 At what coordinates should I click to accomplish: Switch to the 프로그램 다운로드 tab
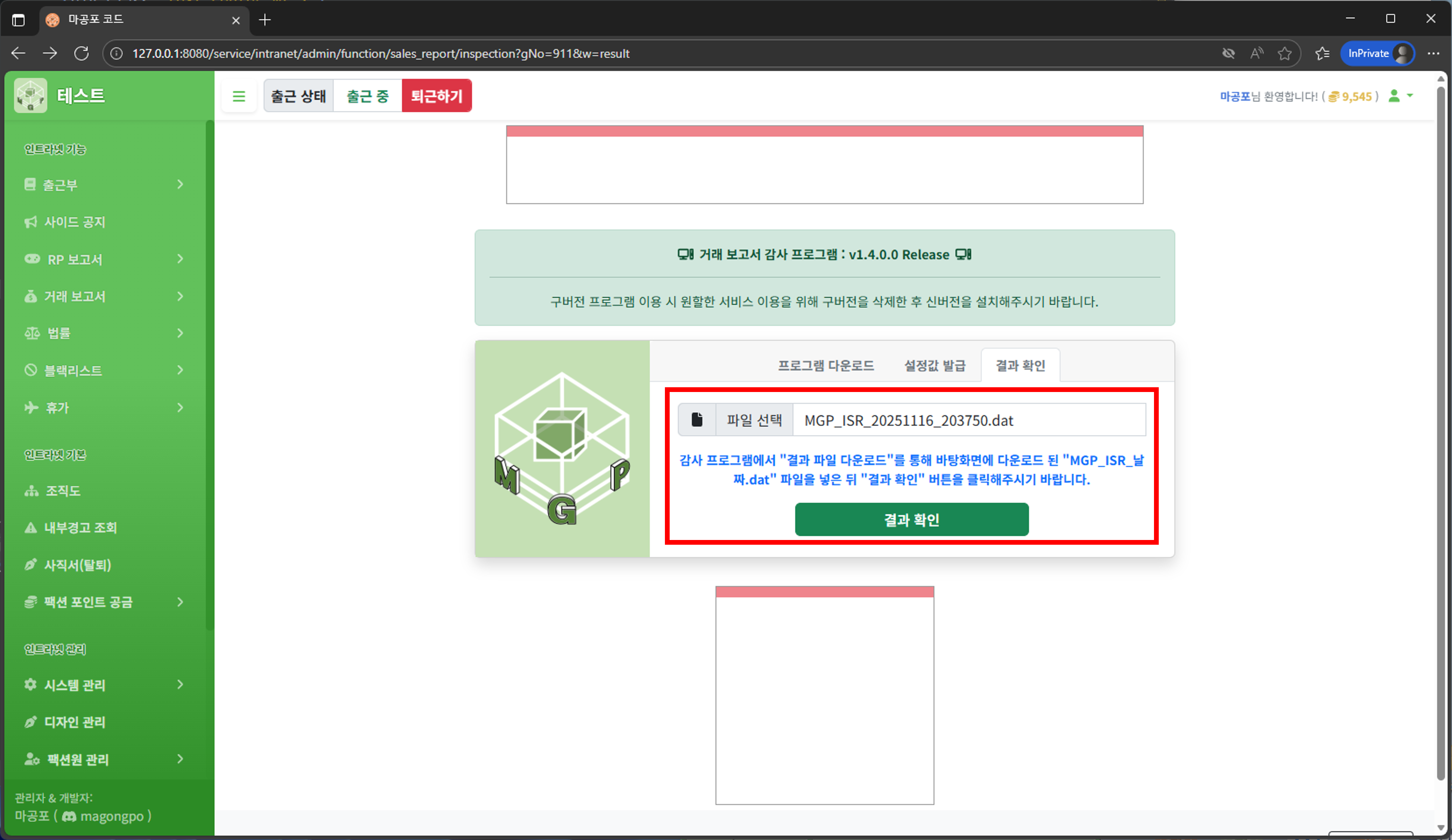(826, 365)
